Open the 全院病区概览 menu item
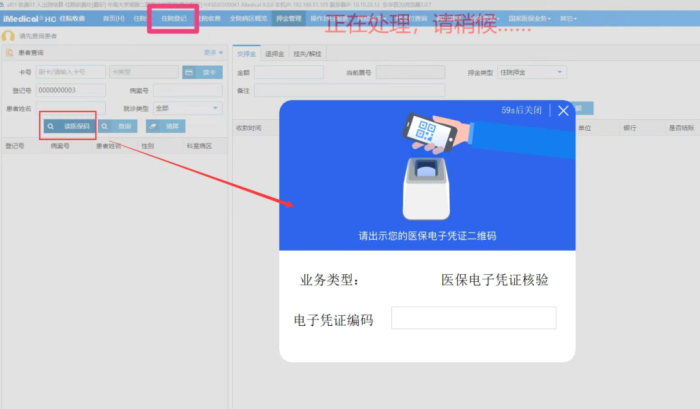Screen dimensions: 700x409 pos(249,19)
